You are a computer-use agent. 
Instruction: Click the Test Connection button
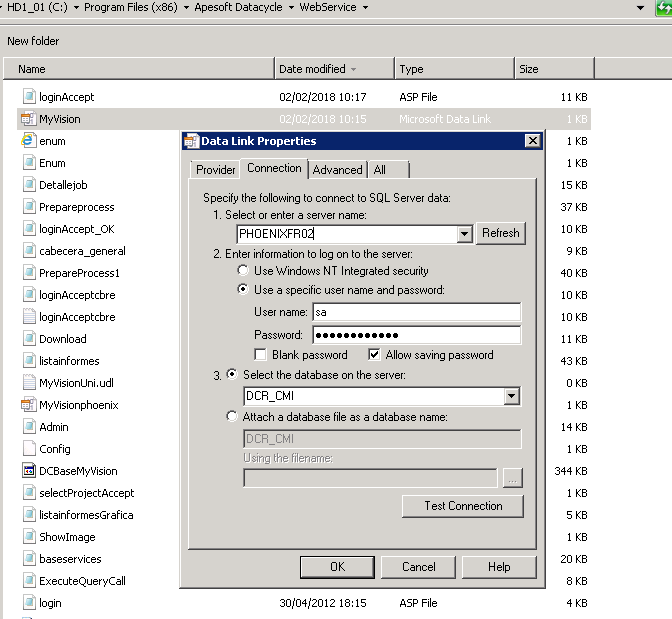click(463, 506)
